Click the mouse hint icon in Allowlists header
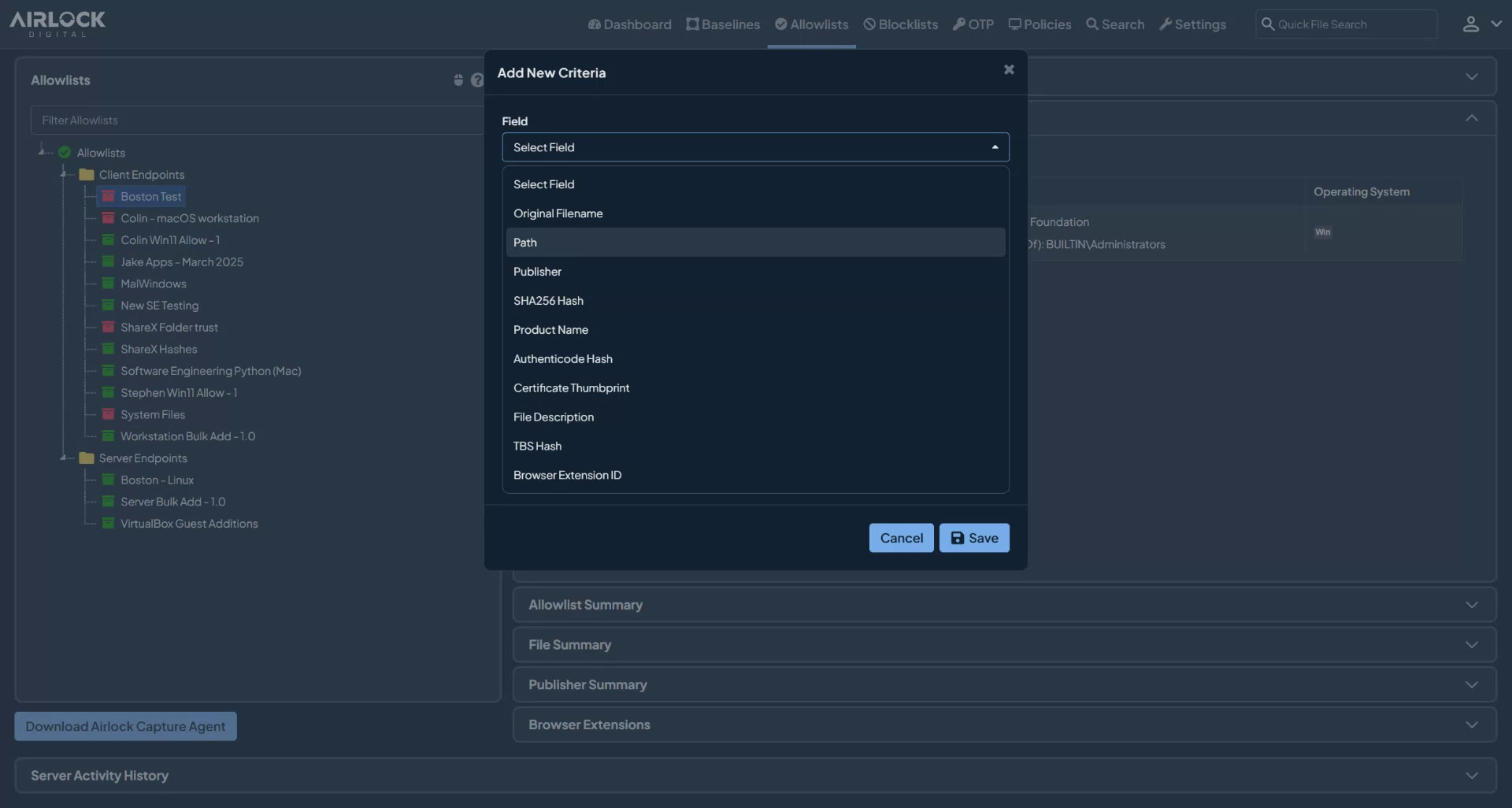Image resolution: width=1512 pixels, height=808 pixels. click(458, 80)
